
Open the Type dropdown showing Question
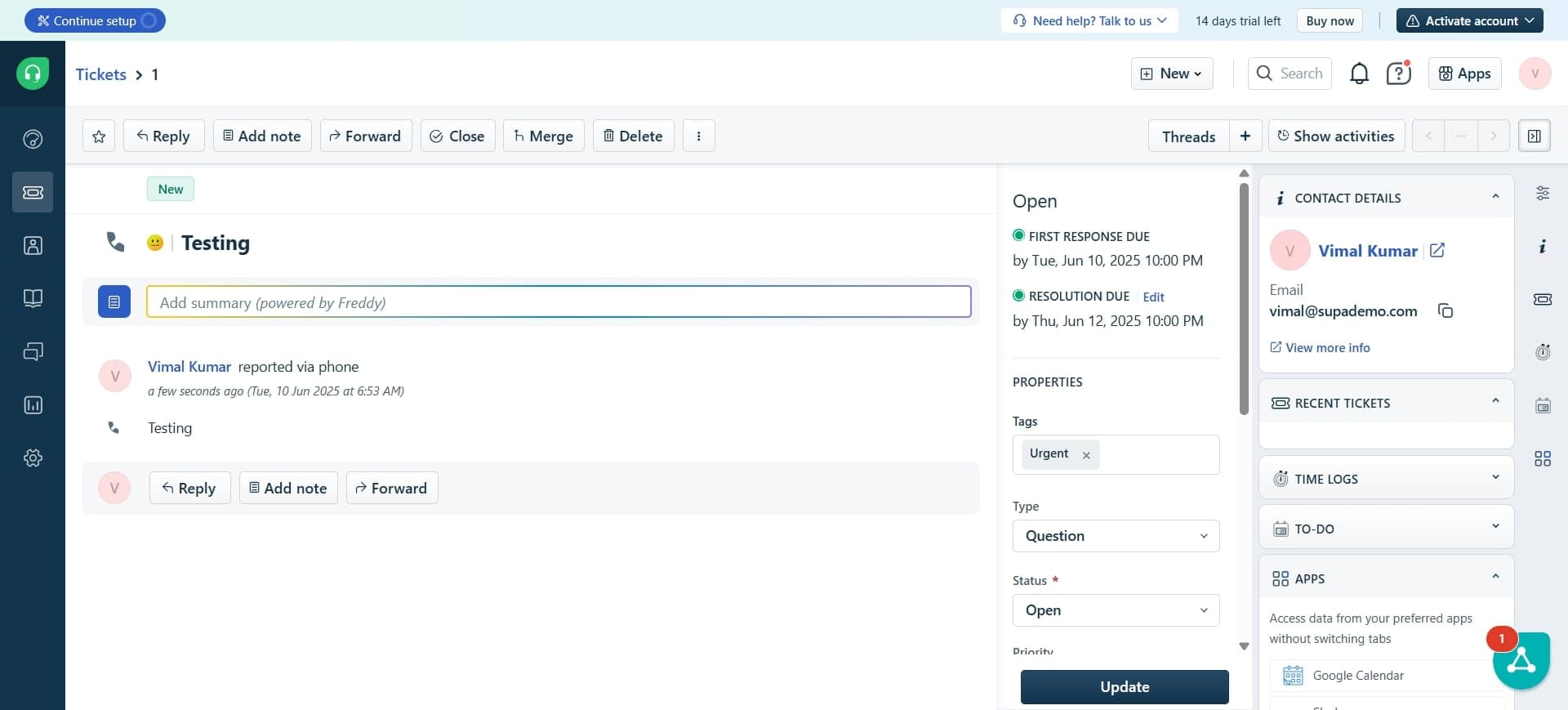point(1116,536)
